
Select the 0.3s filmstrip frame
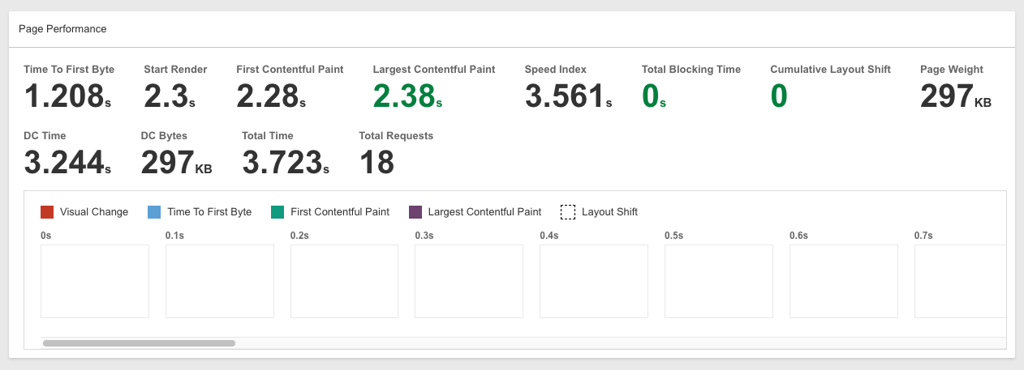coord(469,281)
